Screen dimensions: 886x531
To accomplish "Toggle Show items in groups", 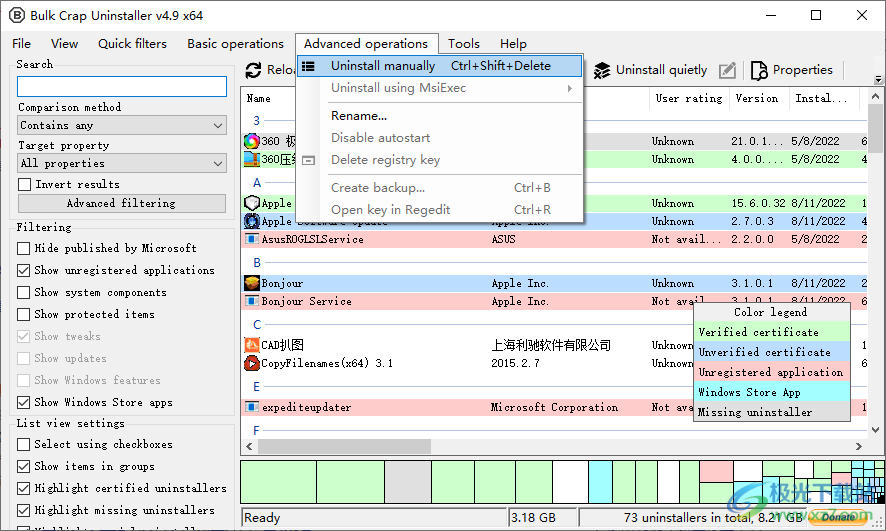I will tap(24, 467).
